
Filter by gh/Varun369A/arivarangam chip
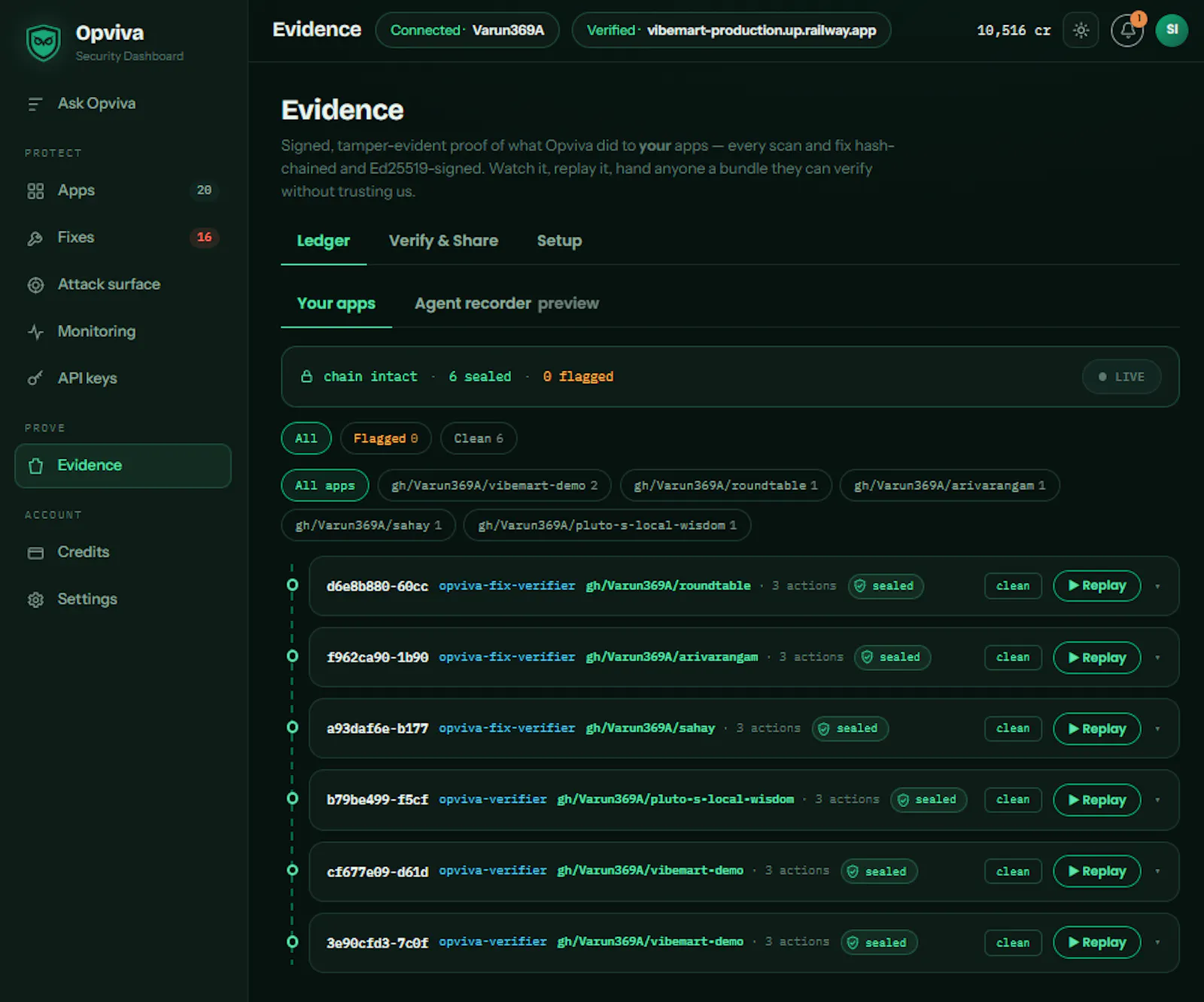[x=950, y=485]
